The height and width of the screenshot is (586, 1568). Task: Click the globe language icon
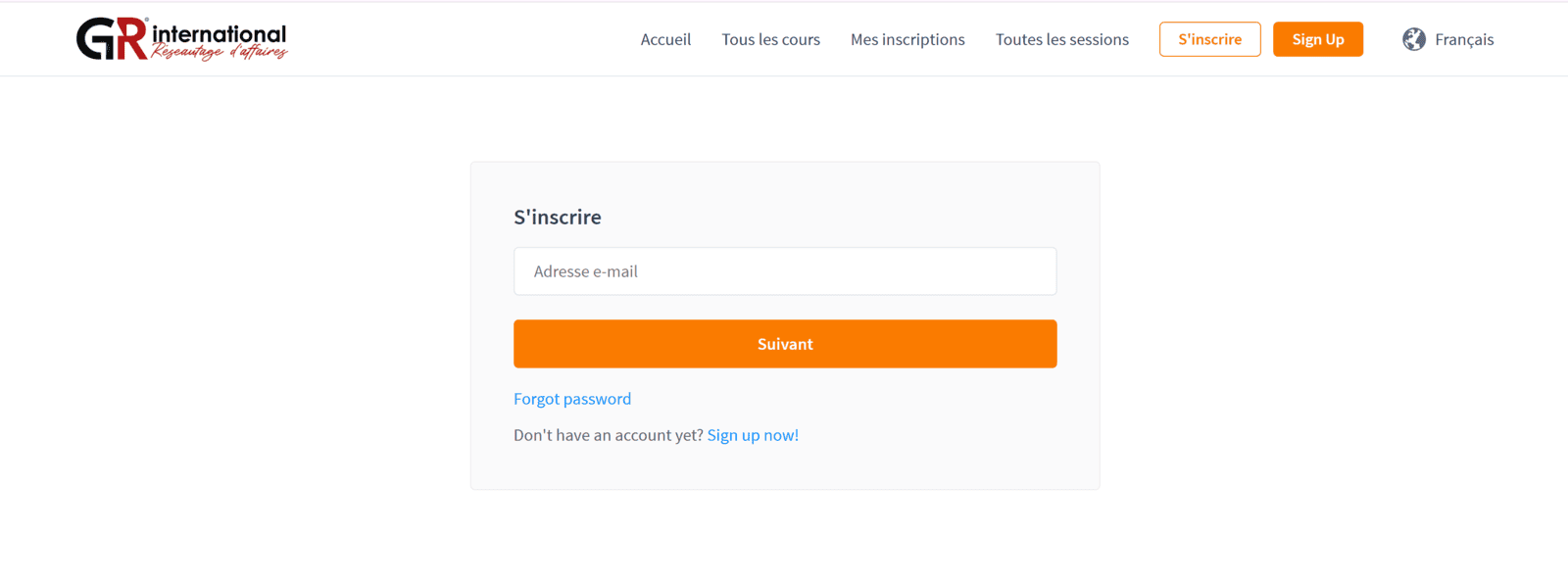(1413, 39)
